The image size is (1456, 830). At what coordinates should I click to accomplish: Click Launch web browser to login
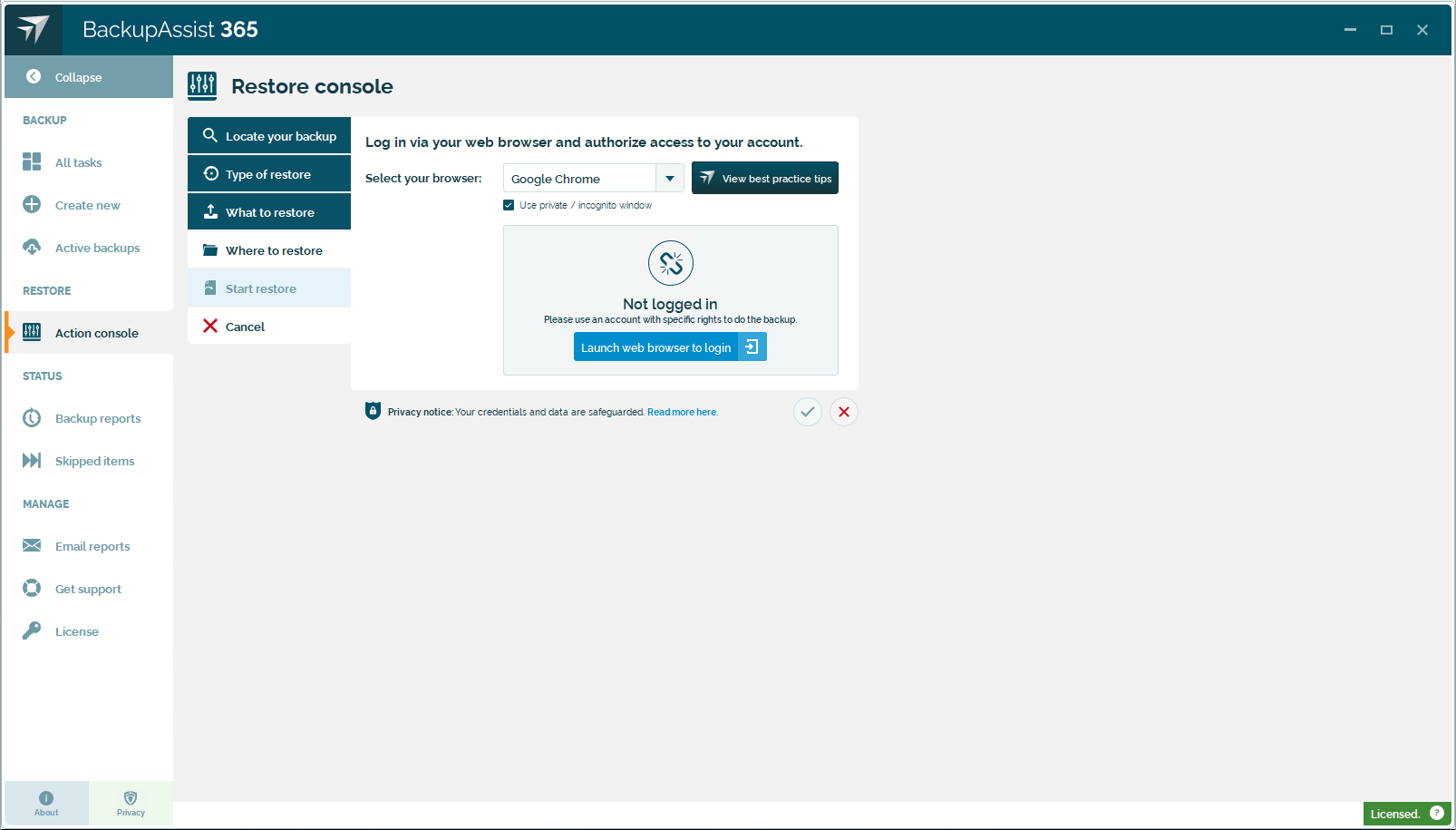coord(670,347)
